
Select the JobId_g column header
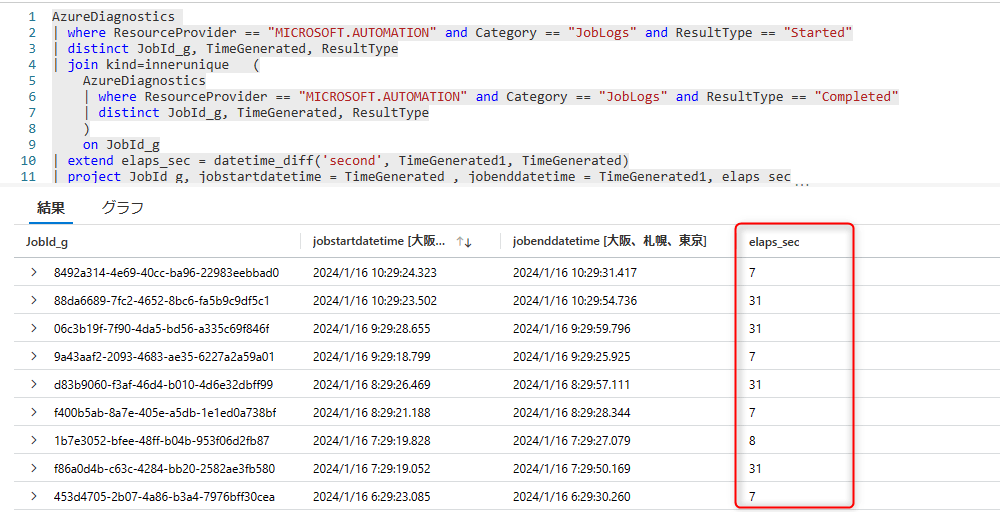[x=47, y=242]
